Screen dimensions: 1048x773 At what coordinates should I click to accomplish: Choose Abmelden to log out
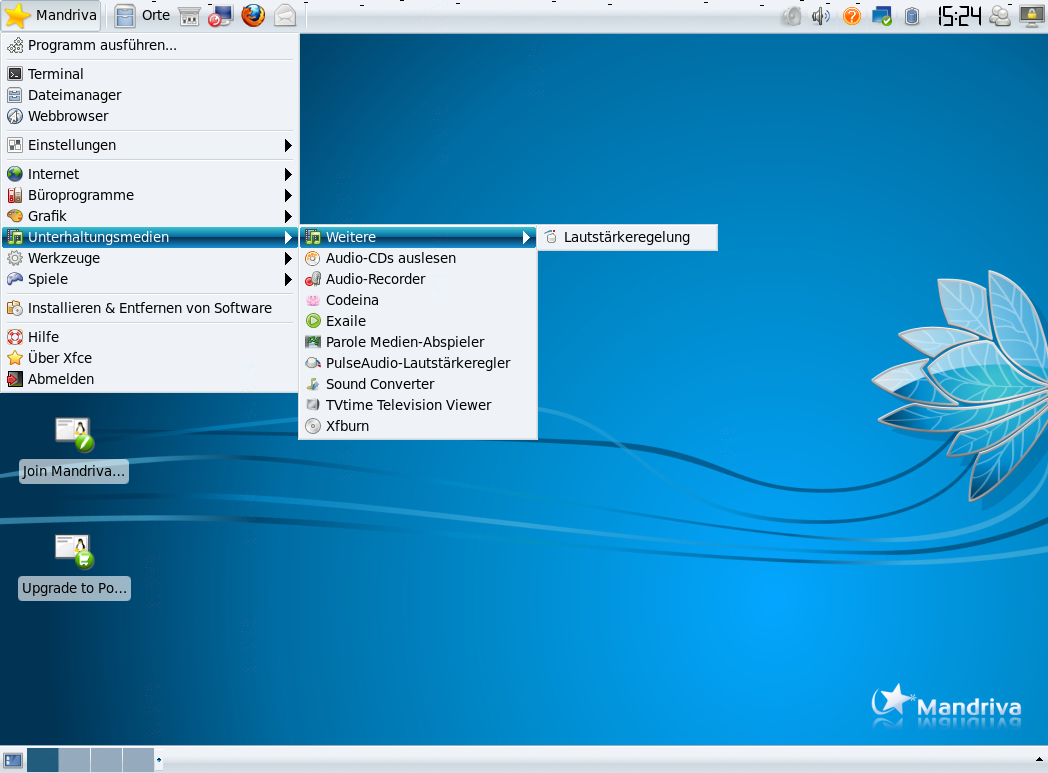(x=60, y=379)
